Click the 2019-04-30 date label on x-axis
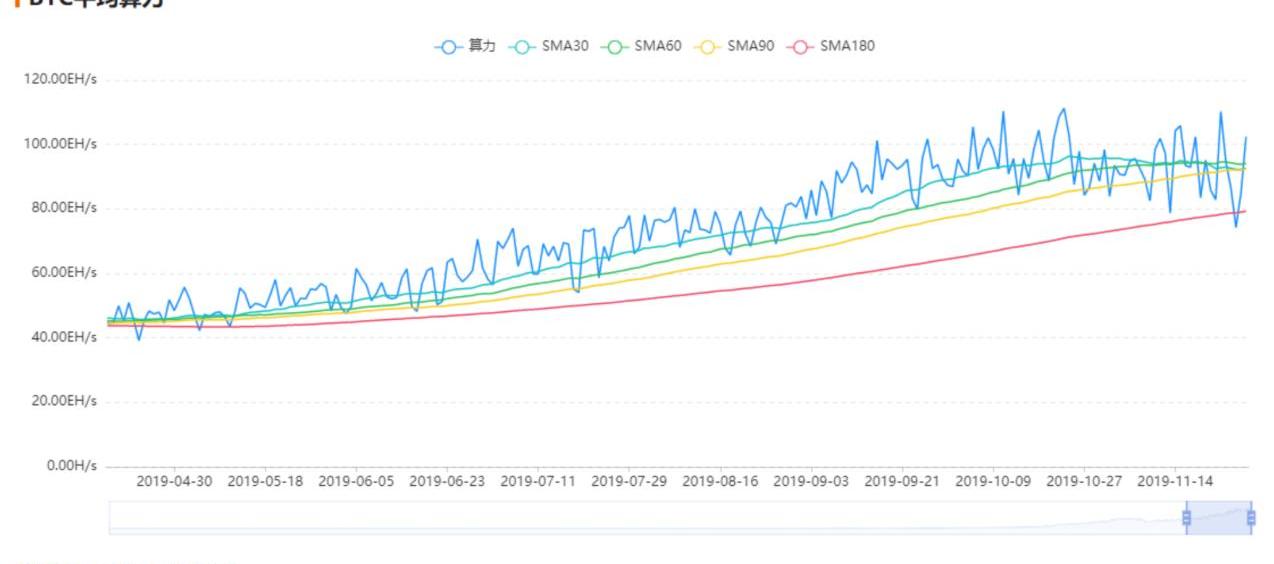This screenshot has width=1274, height=564. (174, 481)
